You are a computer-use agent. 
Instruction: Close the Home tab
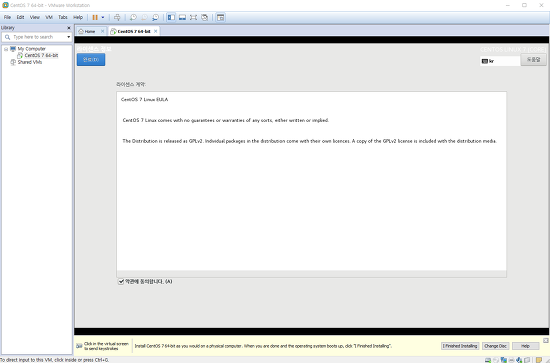pyautogui.click(x=102, y=31)
